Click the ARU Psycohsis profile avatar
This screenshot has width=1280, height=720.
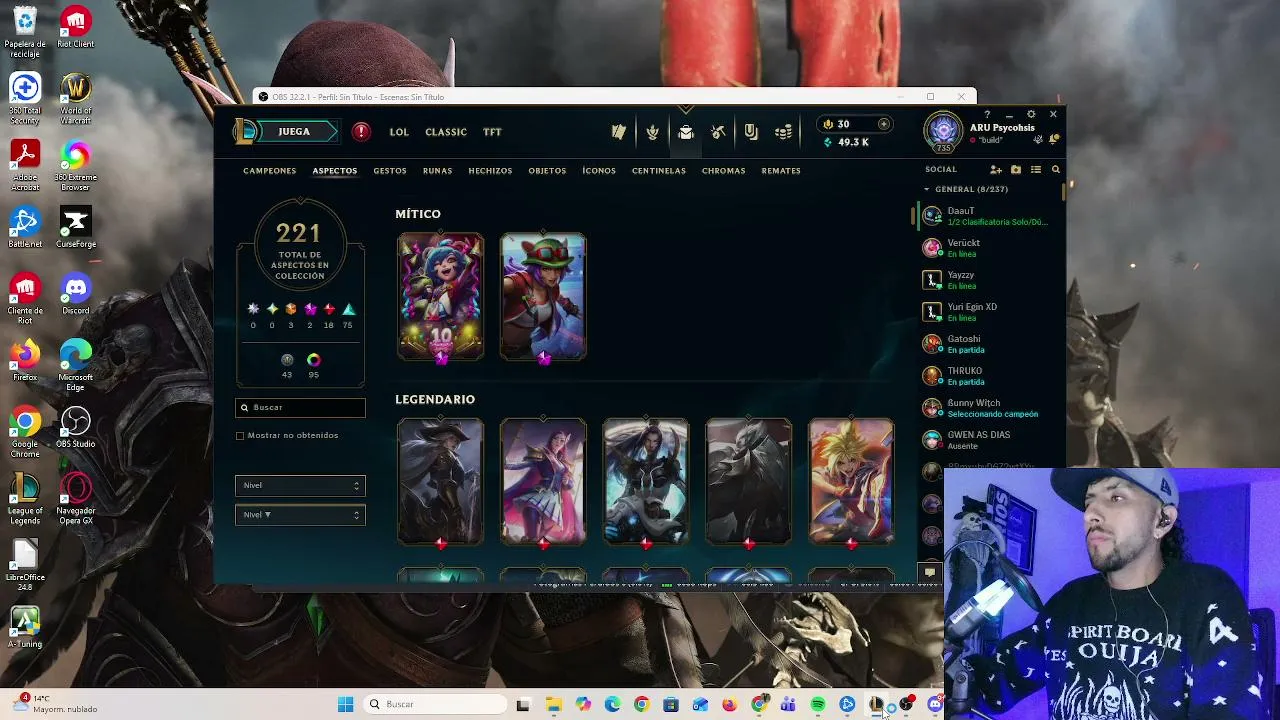[x=943, y=131]
